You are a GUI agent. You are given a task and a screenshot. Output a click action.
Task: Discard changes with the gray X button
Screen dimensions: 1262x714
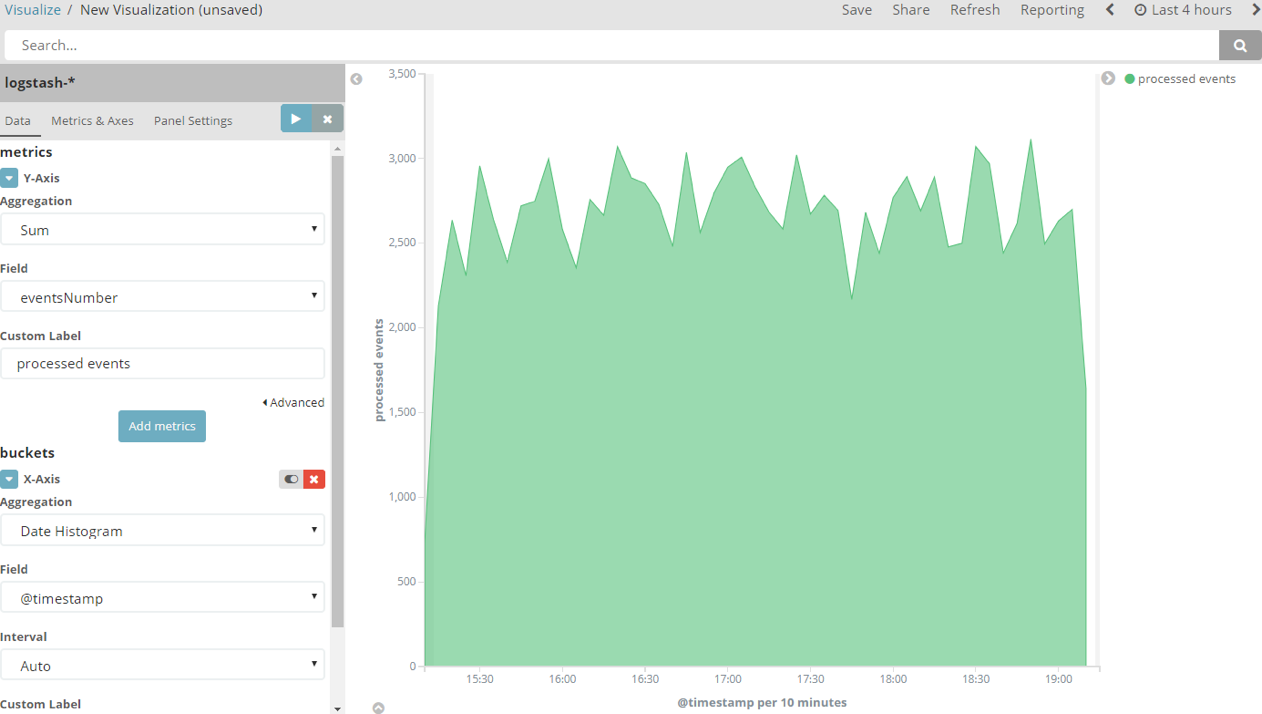click(327, 118)
